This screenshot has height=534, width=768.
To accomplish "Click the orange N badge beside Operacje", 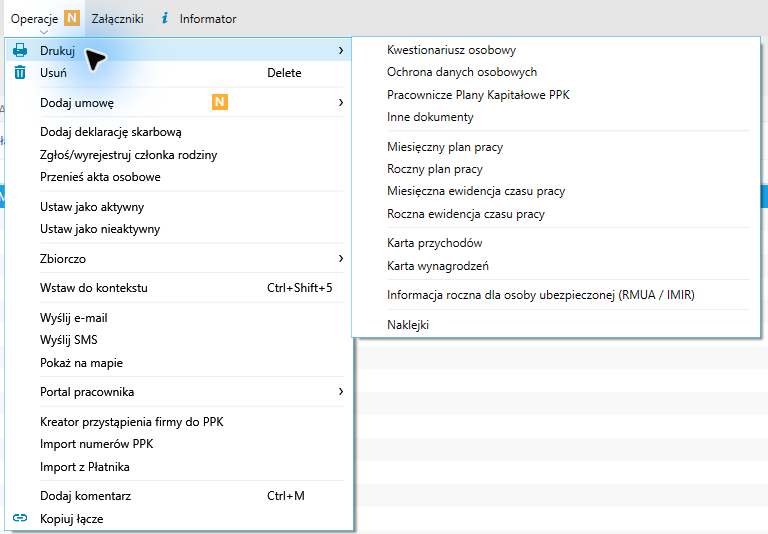I will click(72, 18).
